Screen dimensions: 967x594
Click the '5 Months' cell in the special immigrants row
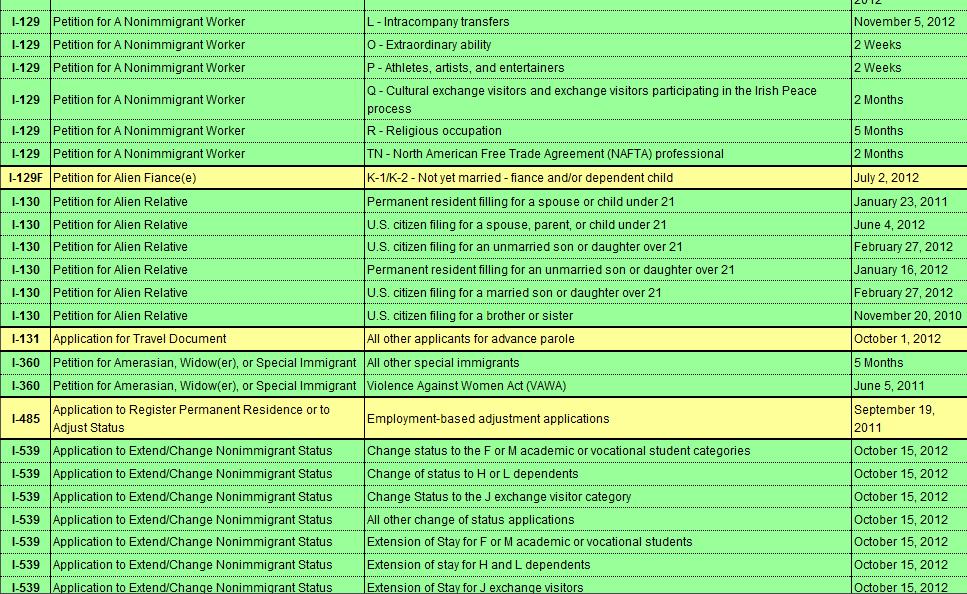point(909,363)
